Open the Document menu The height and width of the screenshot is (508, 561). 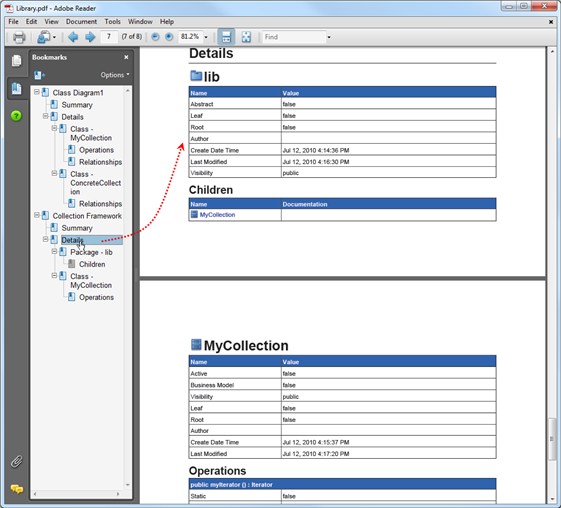(x=81, y=22)
